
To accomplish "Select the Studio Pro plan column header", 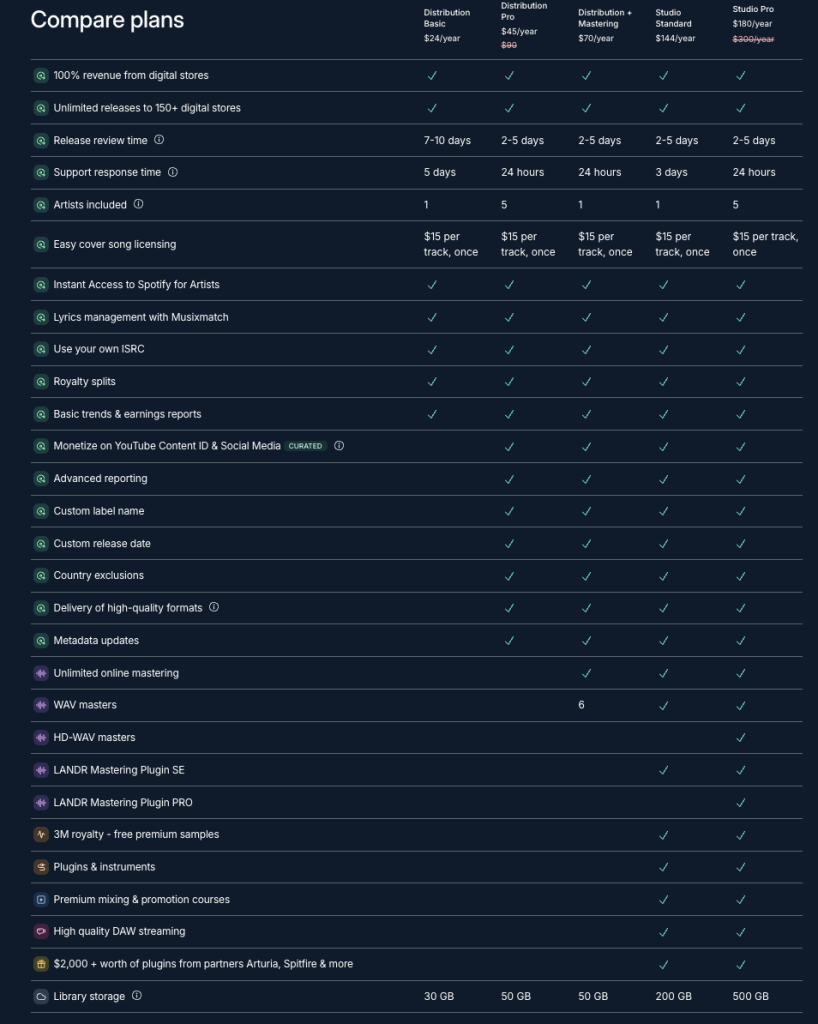I will tap(753, 9).
